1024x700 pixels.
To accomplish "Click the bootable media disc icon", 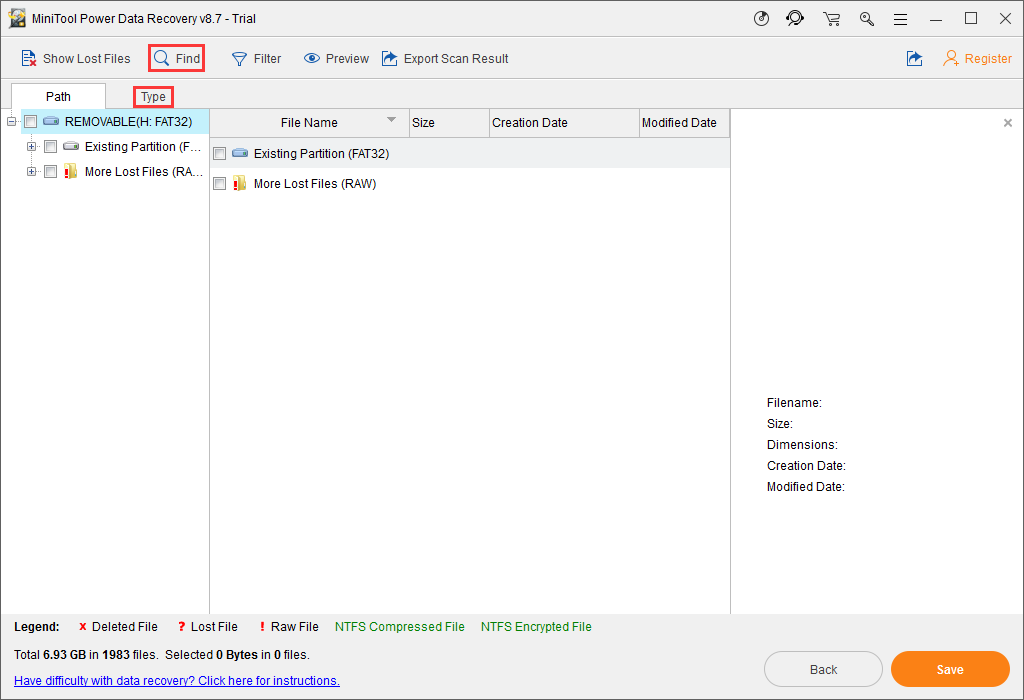I will pos(761,18).
